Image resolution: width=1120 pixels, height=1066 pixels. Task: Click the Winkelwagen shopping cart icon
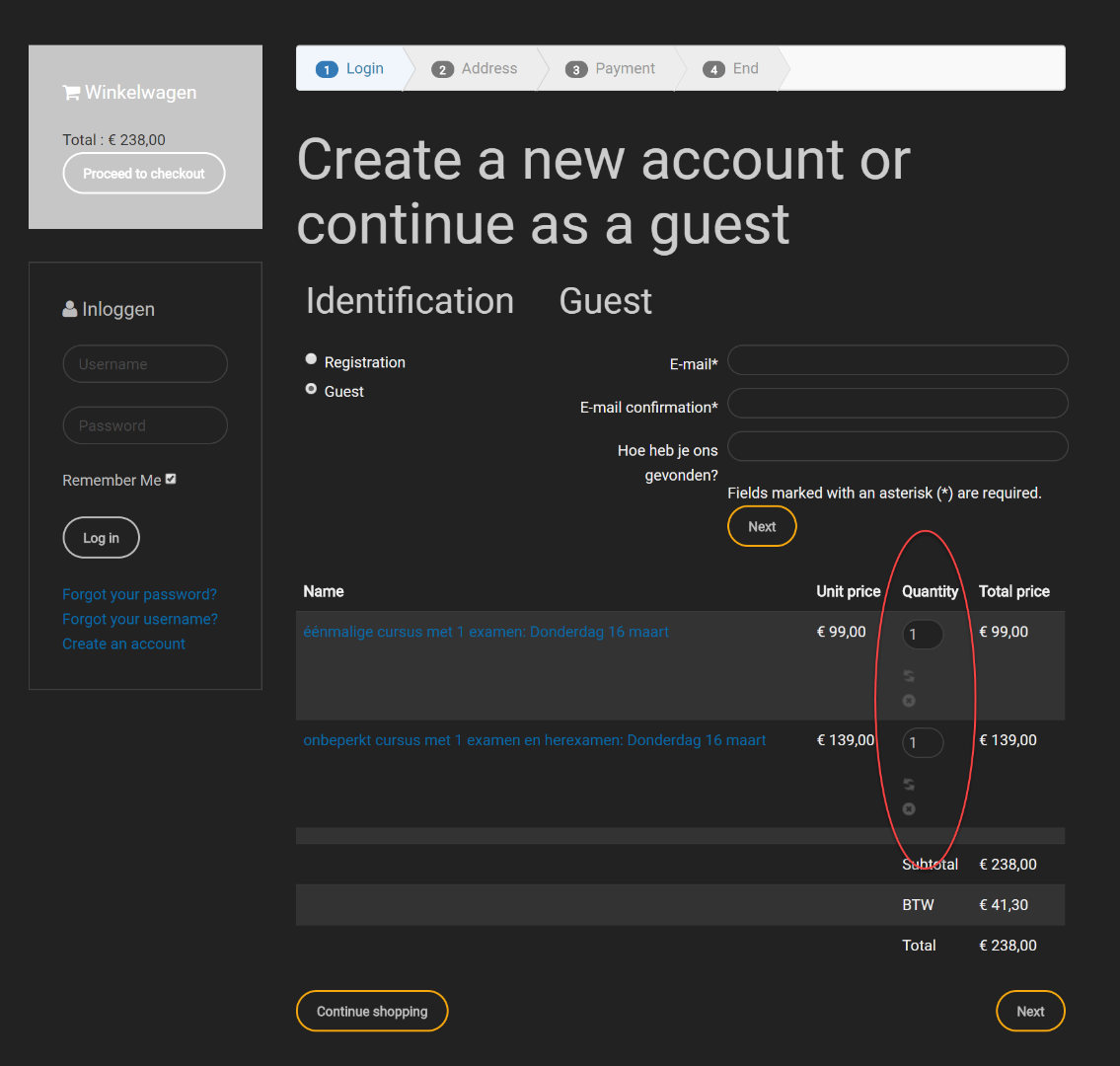pyautogui.click(x=71, y=93)
